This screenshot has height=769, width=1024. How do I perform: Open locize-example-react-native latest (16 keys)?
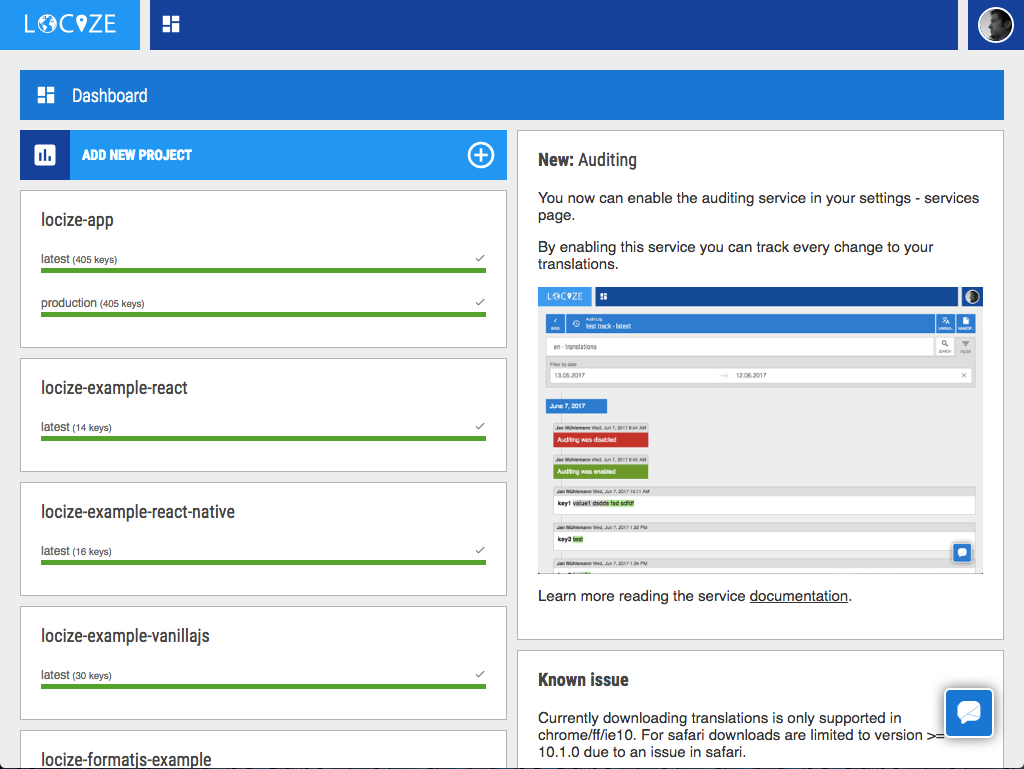point(76,551)
